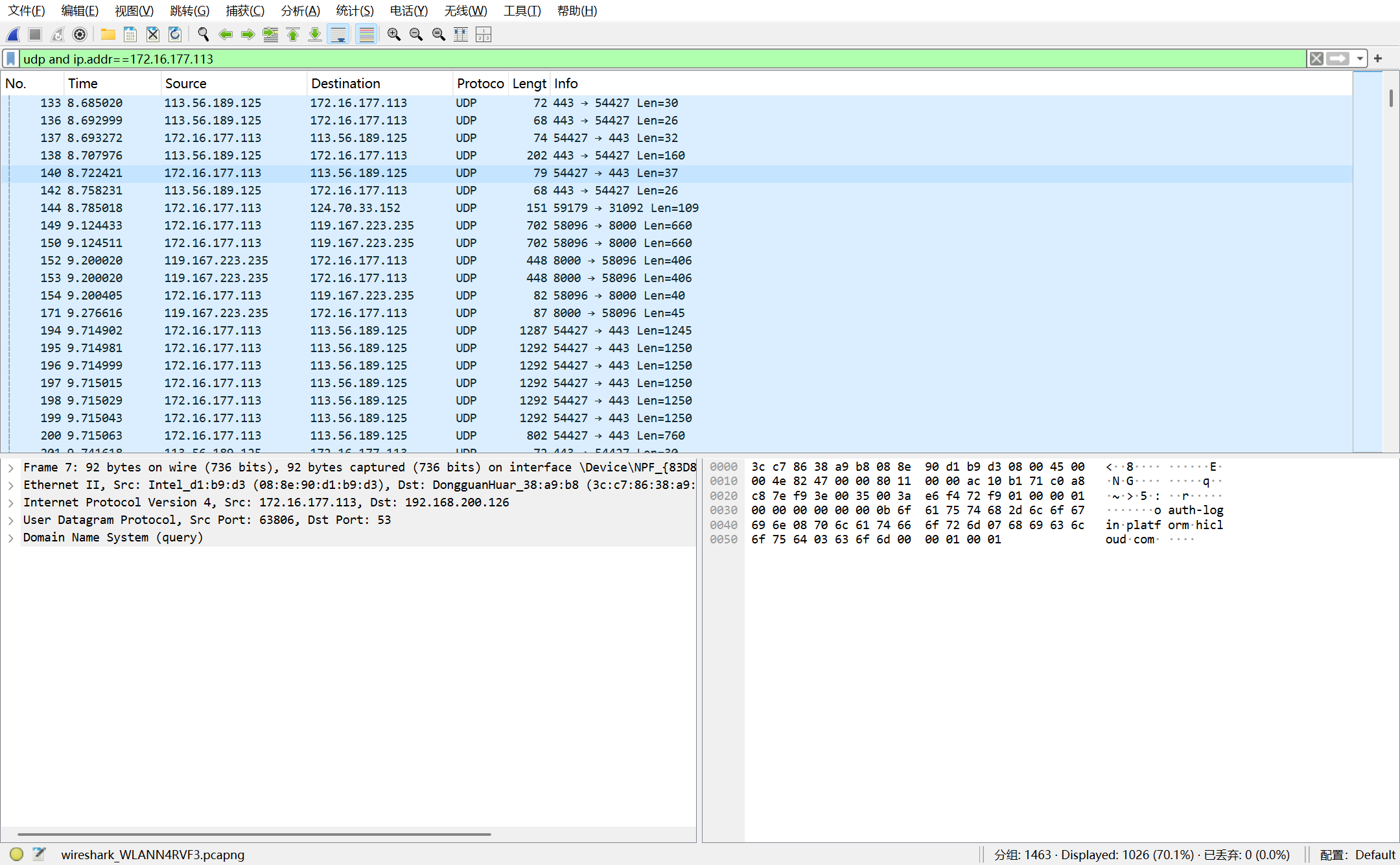
Task: Toggle auto-scroll during live capture
Action: click(338, 34)
